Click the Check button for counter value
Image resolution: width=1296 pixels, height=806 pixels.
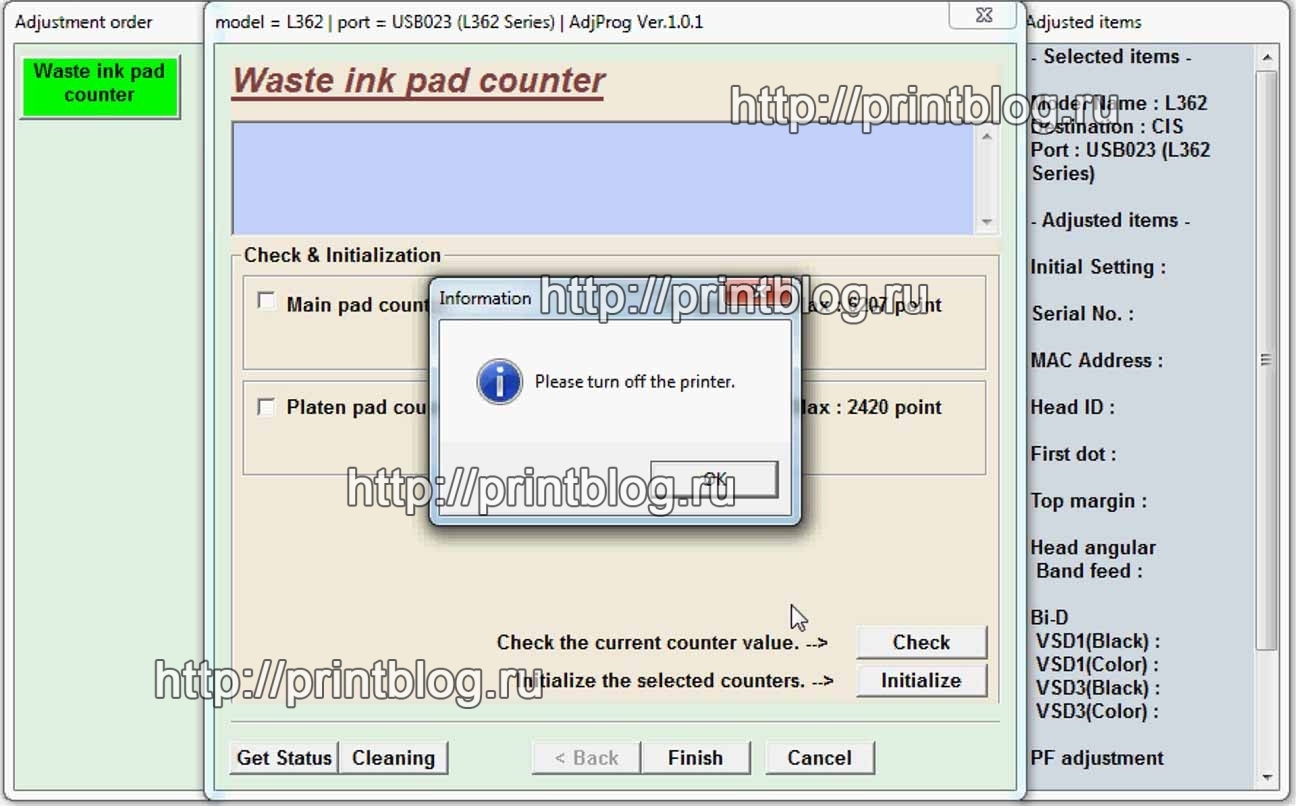coord(921,642)
